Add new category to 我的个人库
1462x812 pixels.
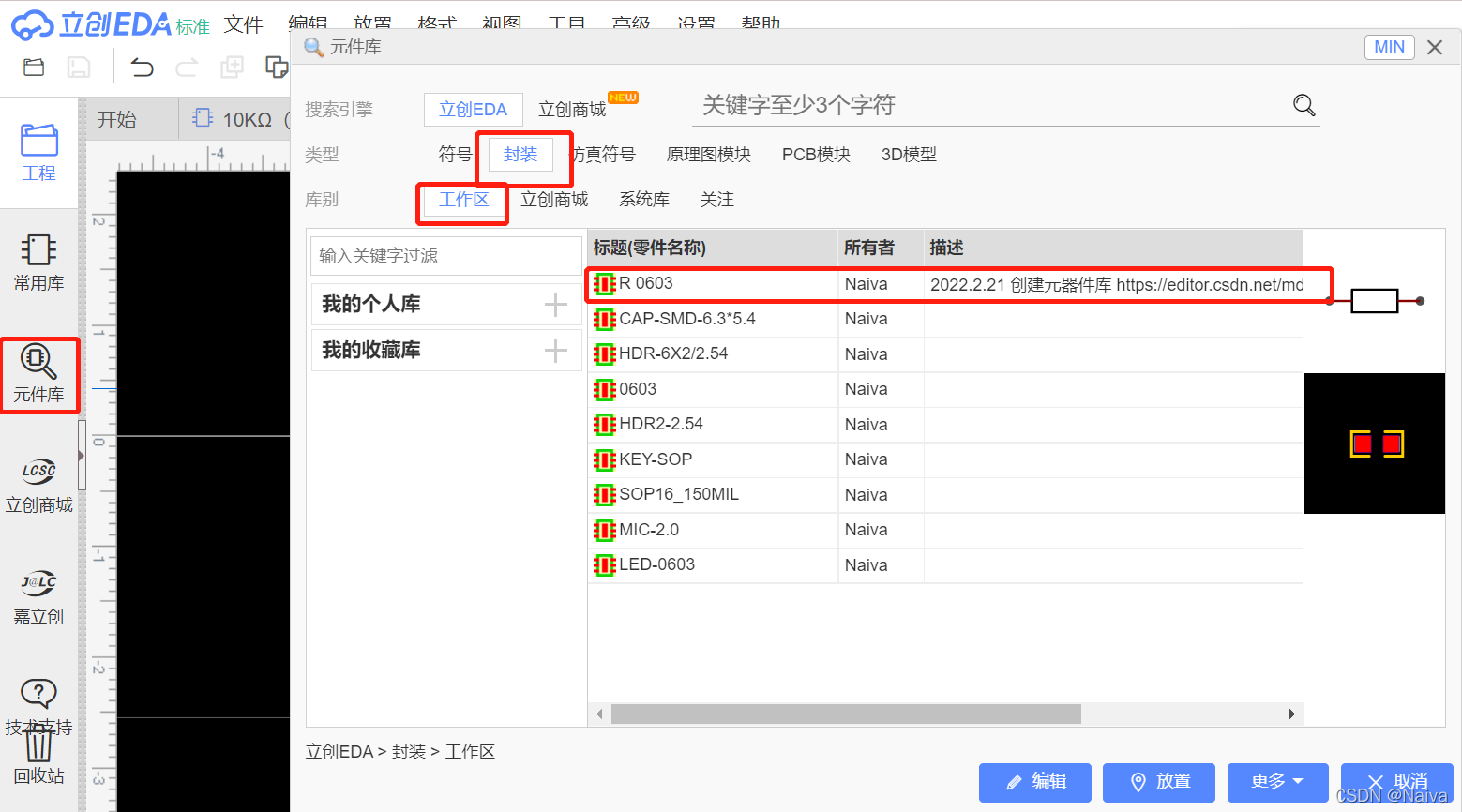[x=556, y=305]
